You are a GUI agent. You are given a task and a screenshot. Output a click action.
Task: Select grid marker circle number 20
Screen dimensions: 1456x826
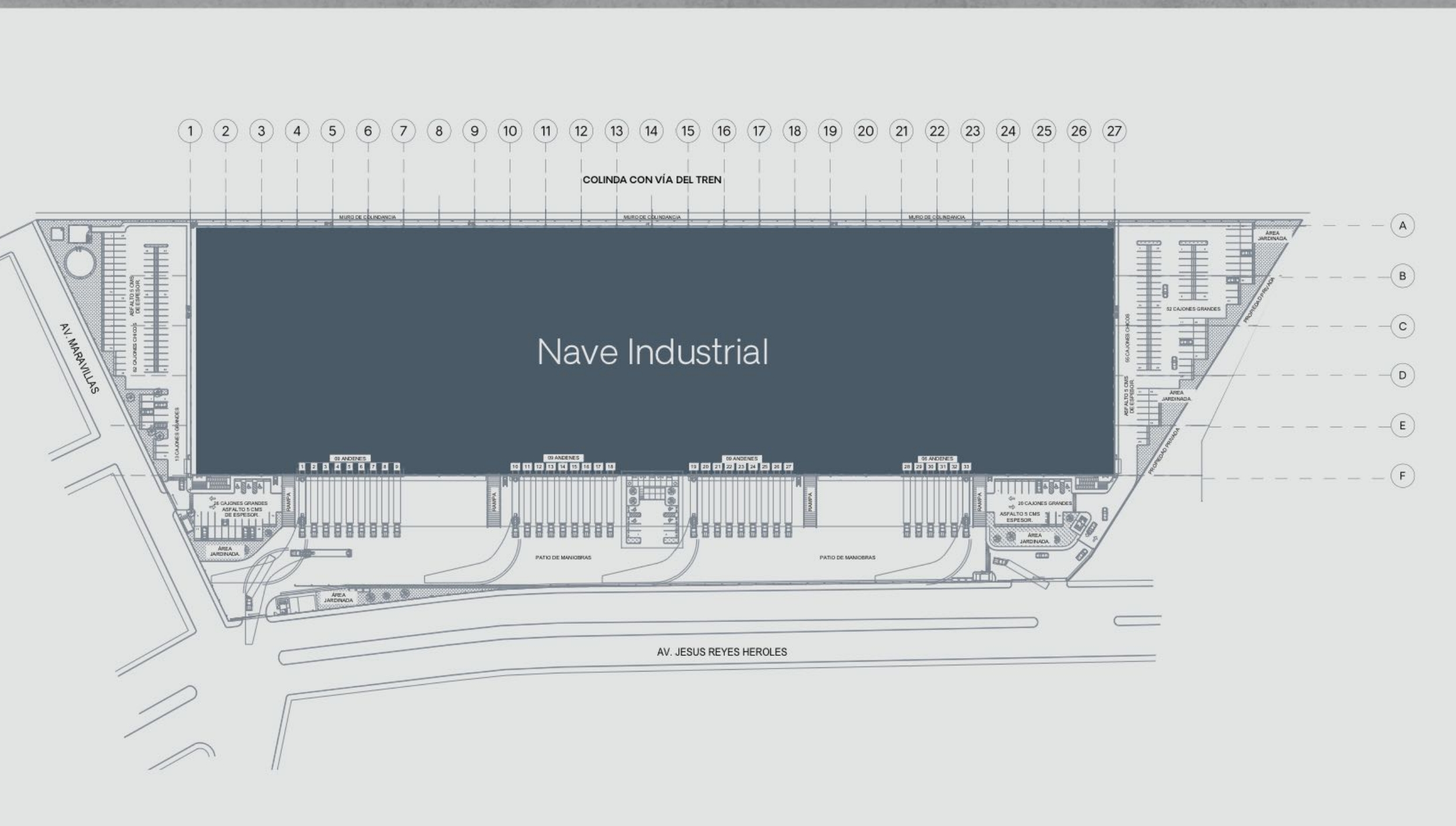[x=865, y=131]
